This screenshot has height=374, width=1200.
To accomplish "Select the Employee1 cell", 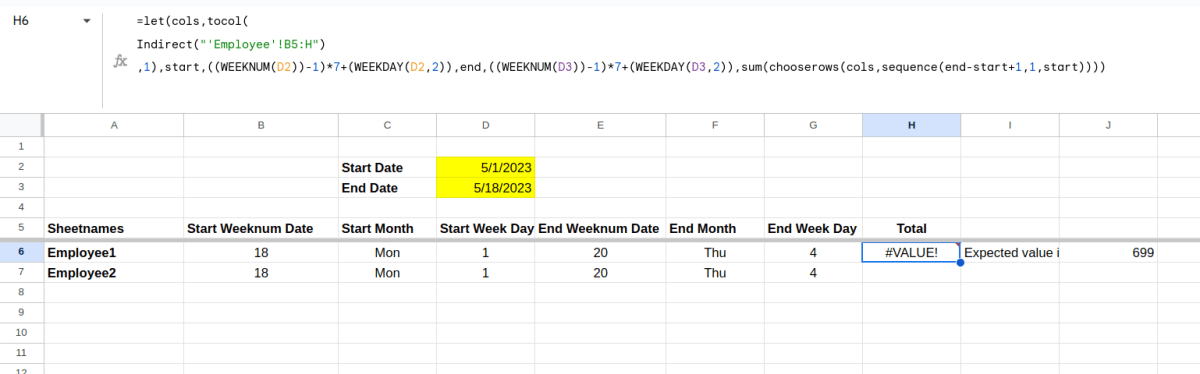I will click(x=113, y=253).
